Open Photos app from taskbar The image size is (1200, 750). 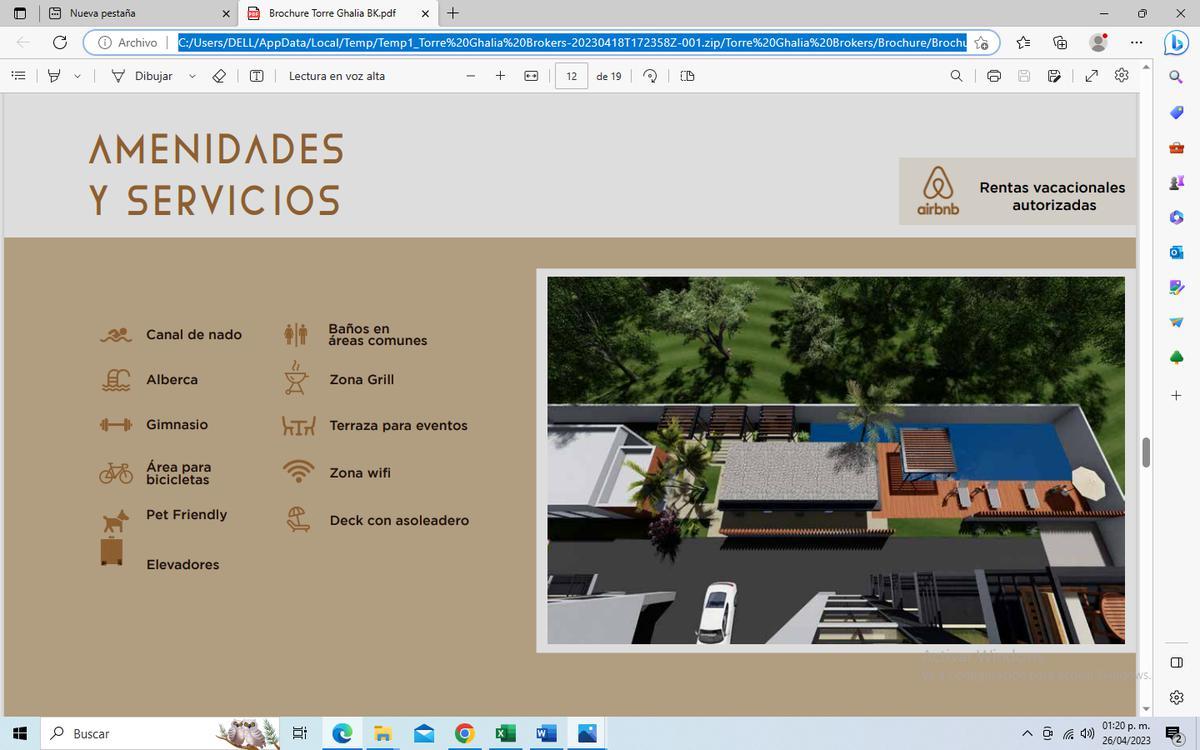click(587, 733)
